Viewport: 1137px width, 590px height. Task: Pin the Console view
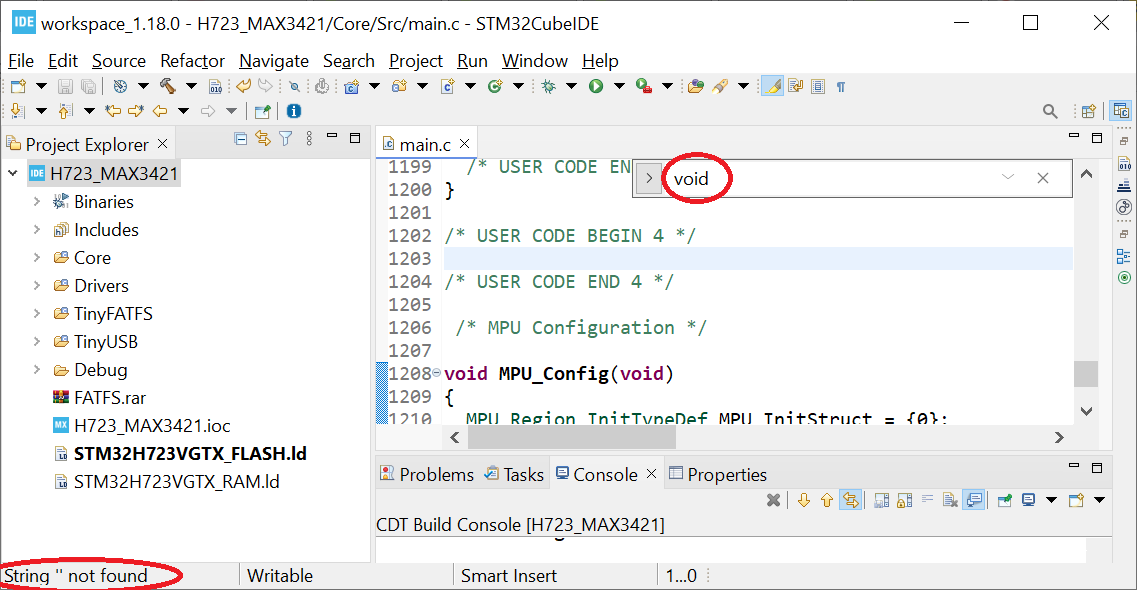[x=1004, y=500]
